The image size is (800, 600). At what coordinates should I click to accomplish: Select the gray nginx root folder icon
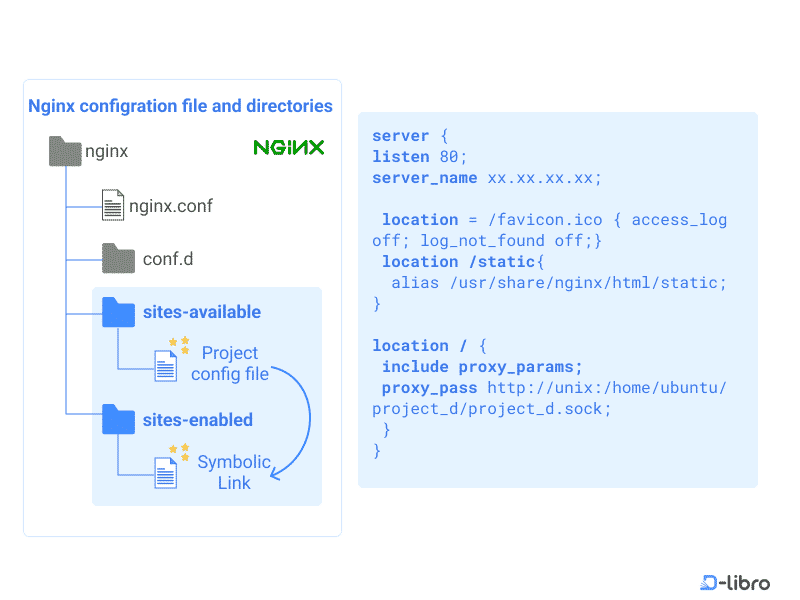64,150
